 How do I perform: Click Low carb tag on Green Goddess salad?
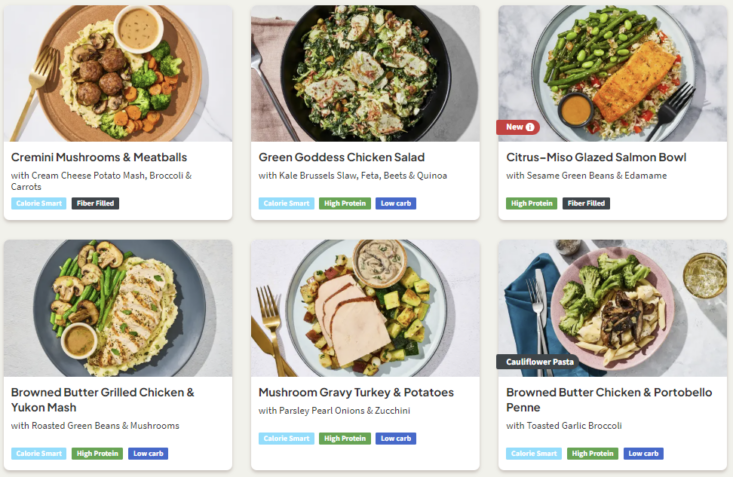tap(395, 203)
